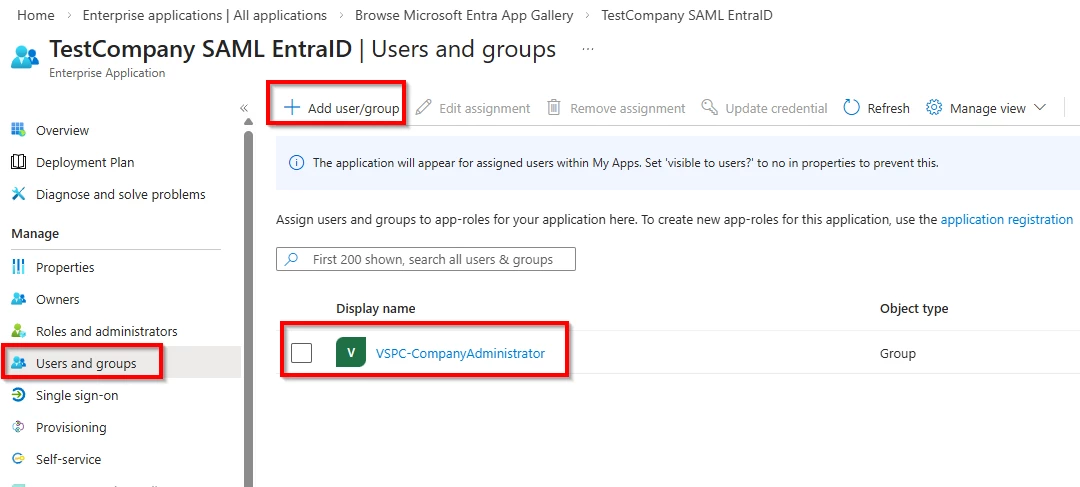Go to Browse Microsoft Entra App Gallery breadcrumb
1080x487 pixels.
(x=464, y=15)
